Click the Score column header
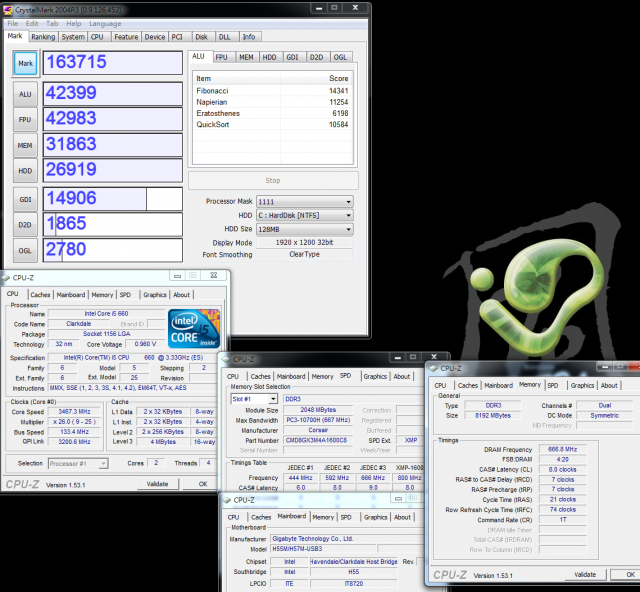This screenshot has width=640, height=592. click(x=317, y=78)
